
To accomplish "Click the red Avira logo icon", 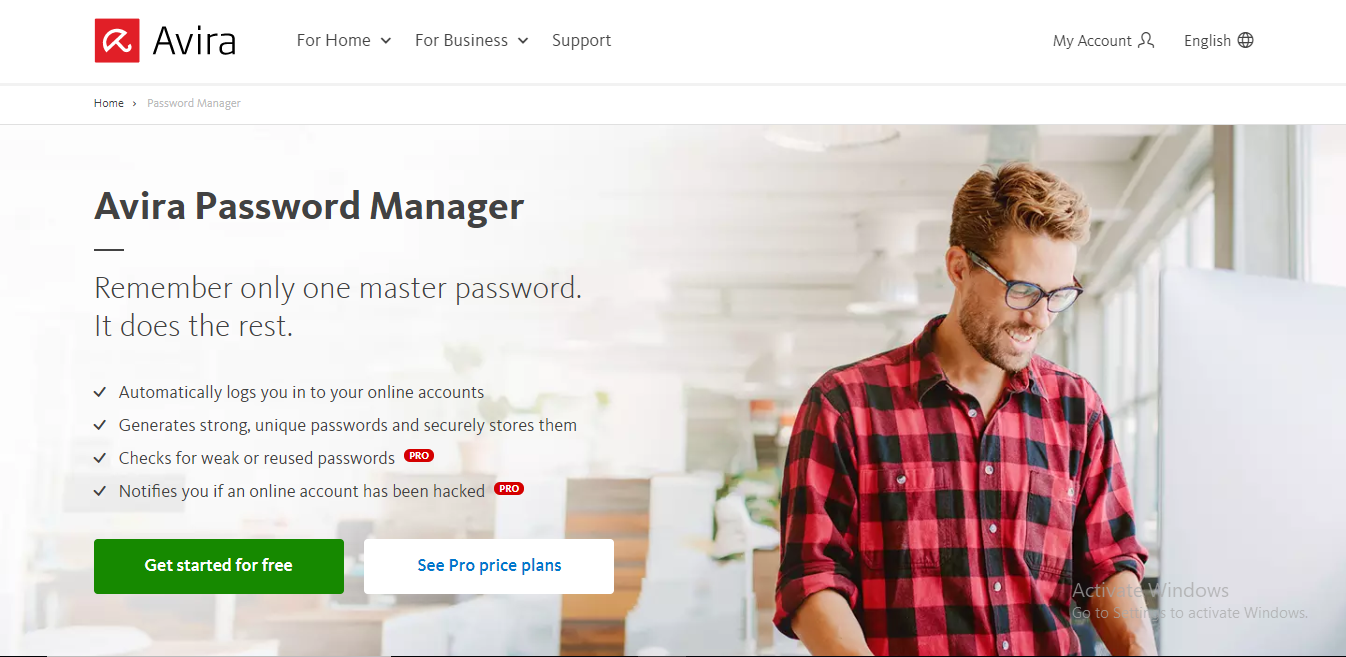I will point(117,41).
